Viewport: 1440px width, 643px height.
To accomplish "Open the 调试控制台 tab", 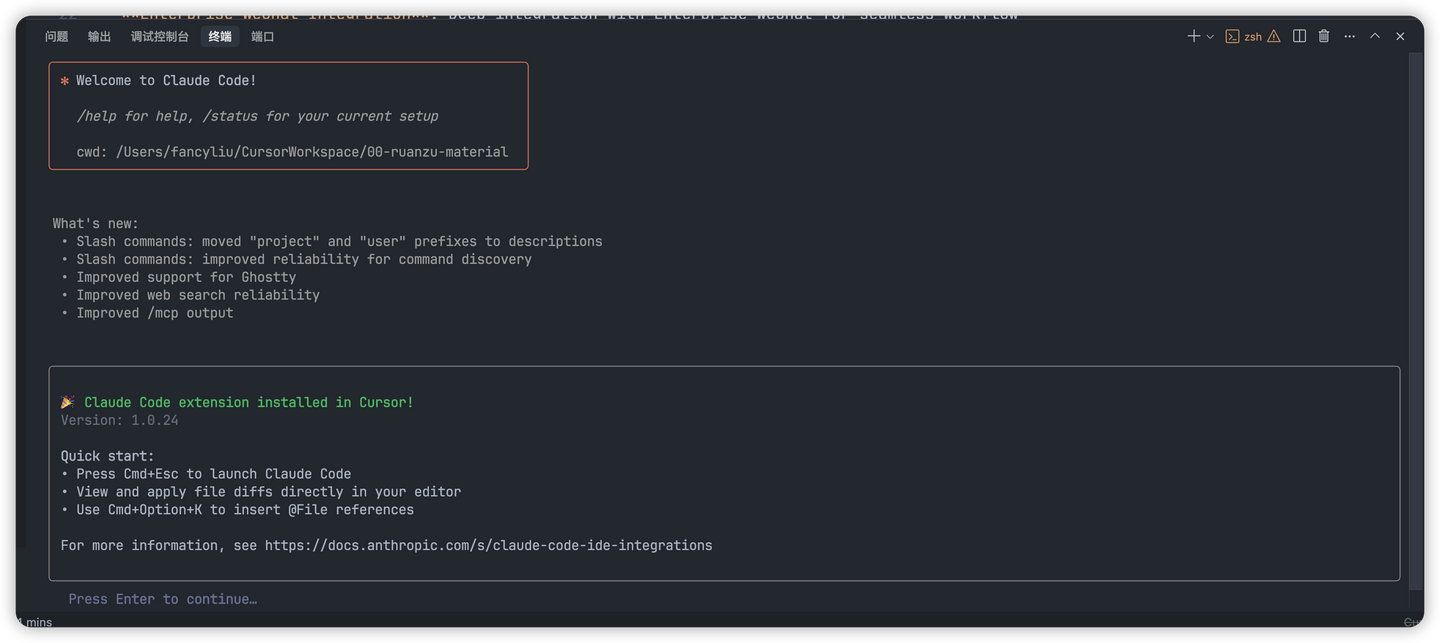I will [x=160, y=37].
